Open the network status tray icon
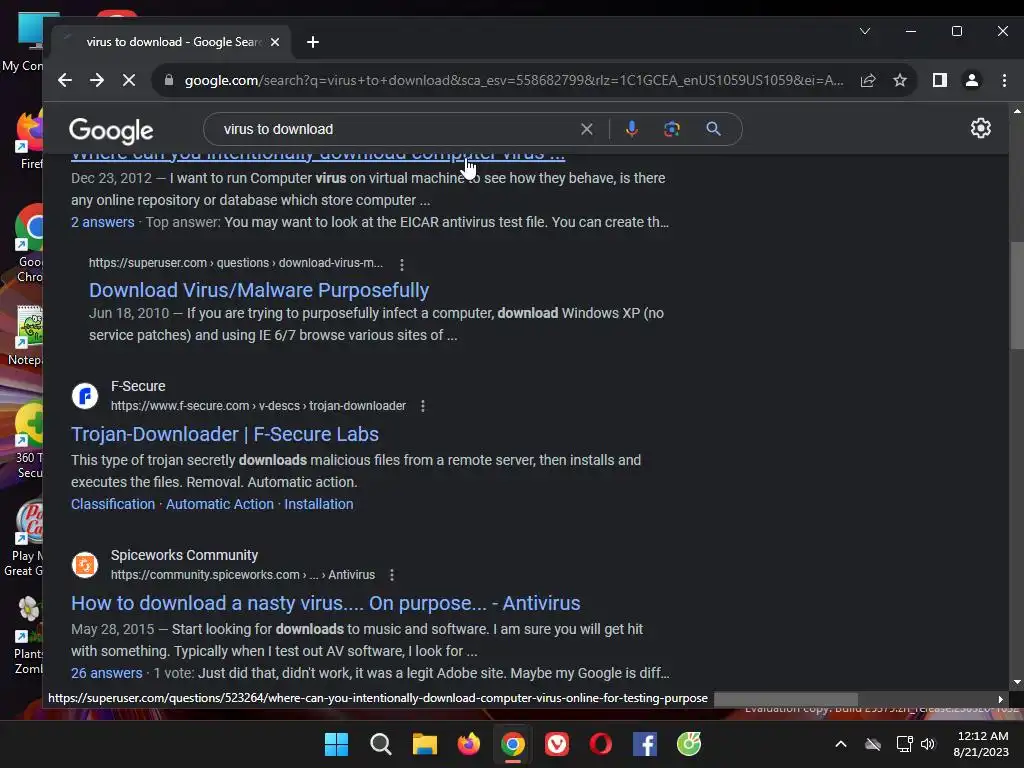This screenshot has width=1024, height=768. [x=904, y=744]
